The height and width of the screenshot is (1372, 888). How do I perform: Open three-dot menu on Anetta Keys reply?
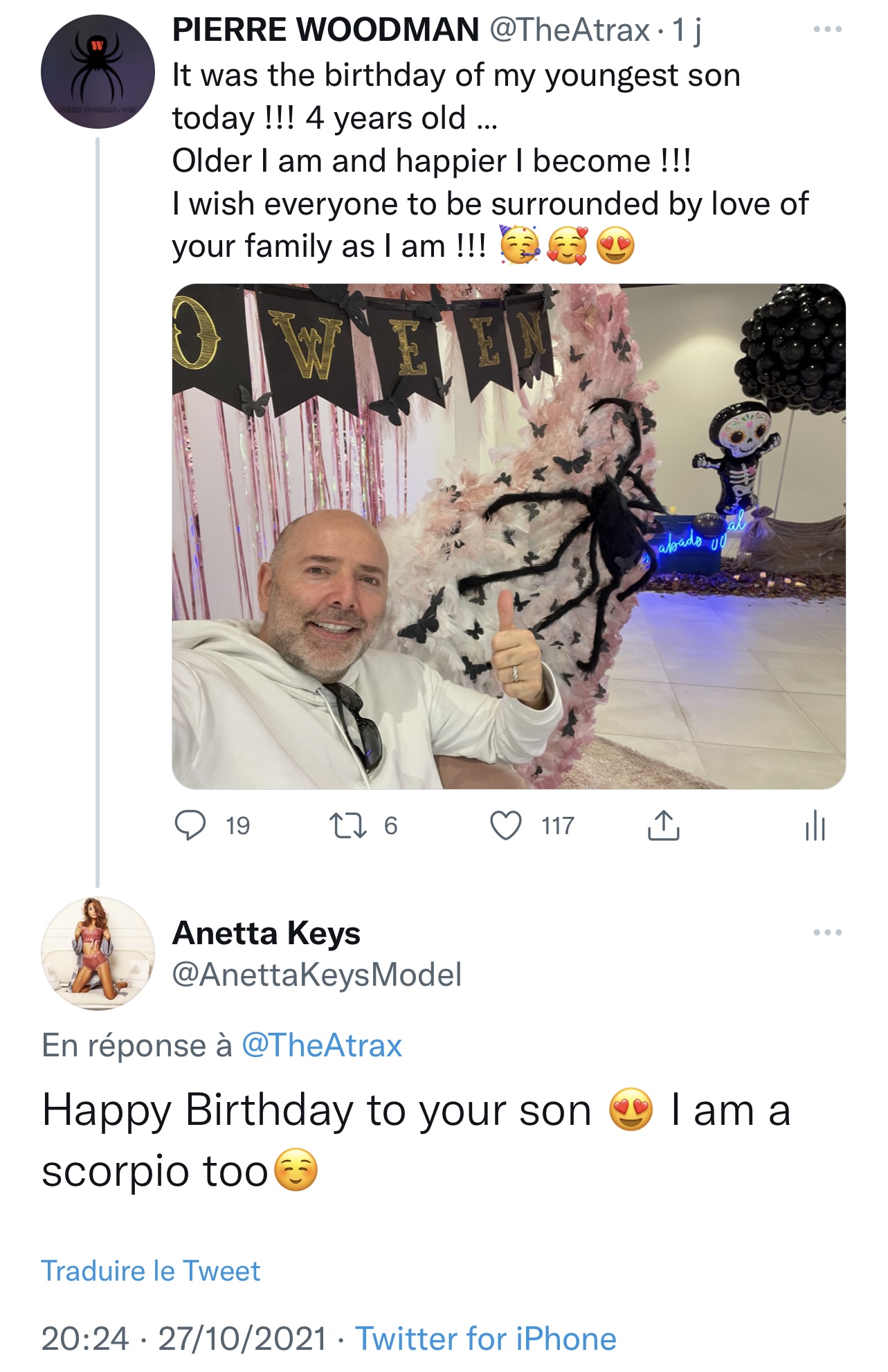(x=828, y=932)
